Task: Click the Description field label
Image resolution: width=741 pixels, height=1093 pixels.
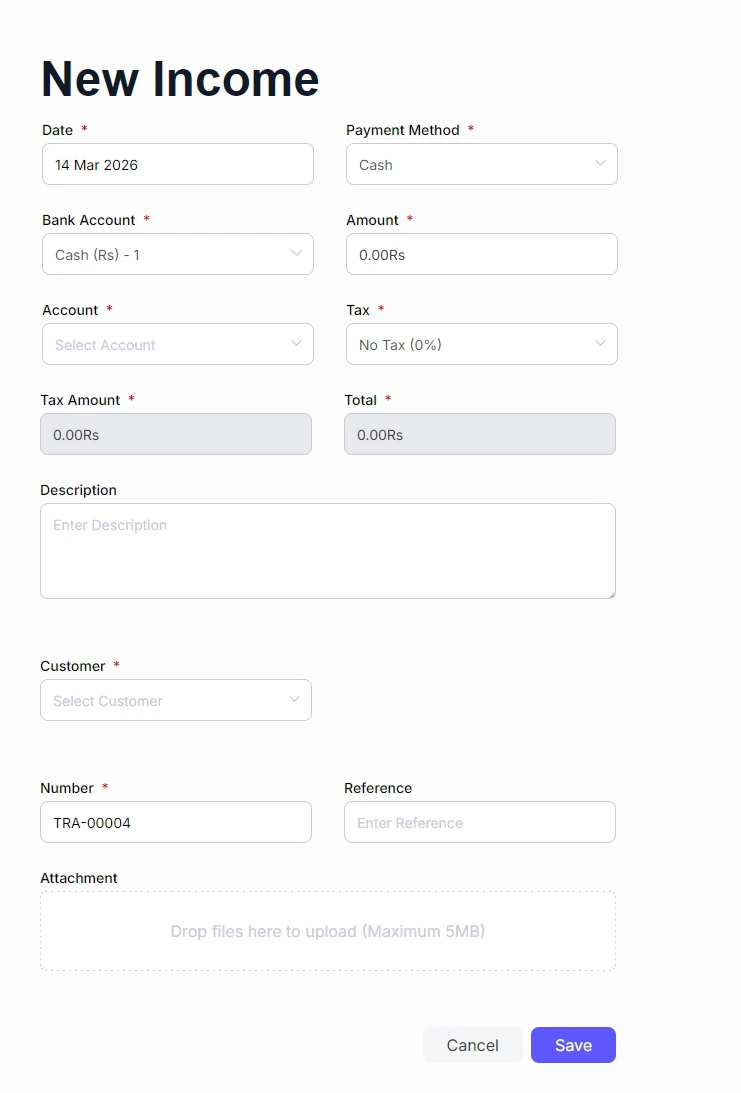Action: [78, 490]
